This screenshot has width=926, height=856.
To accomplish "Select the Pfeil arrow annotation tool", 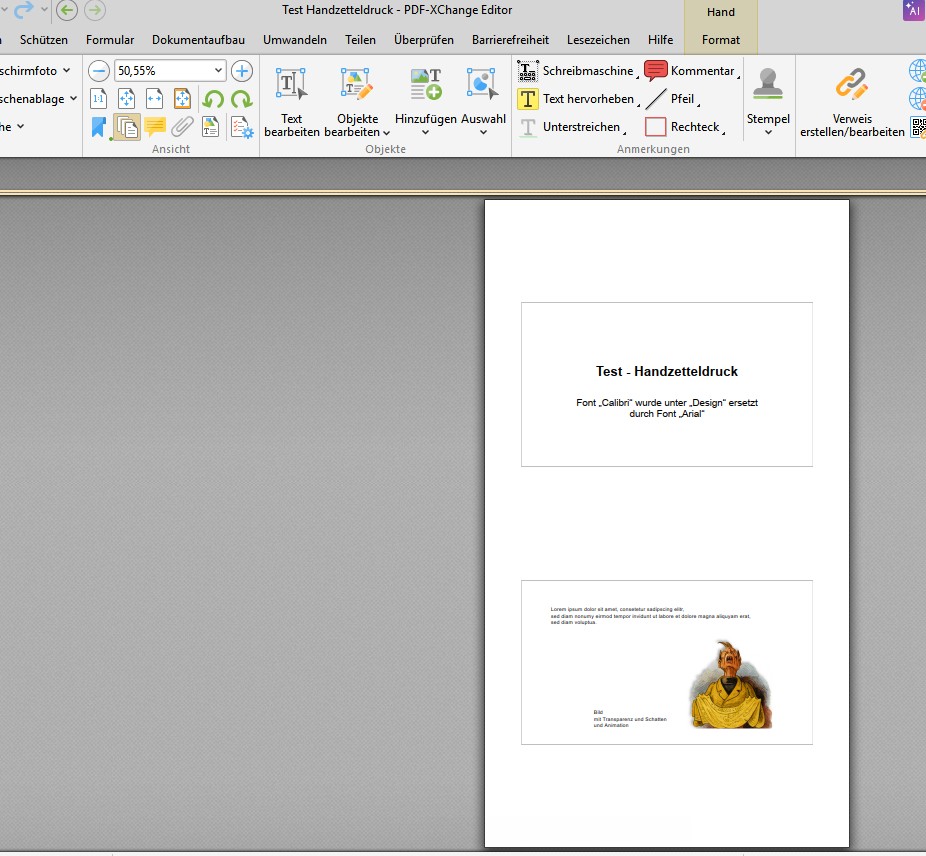I will point(672,99).
